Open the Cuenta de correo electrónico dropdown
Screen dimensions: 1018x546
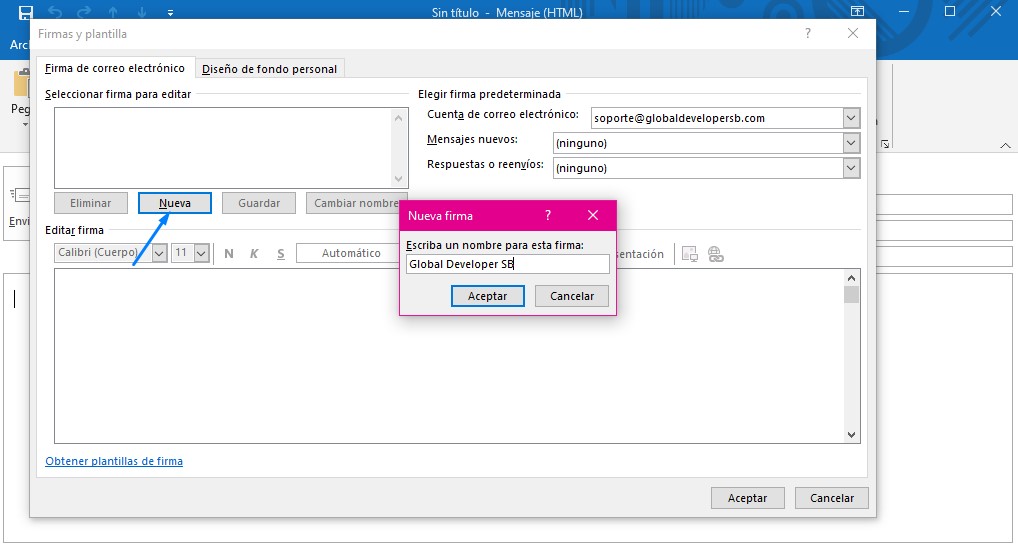(x=850, y=118)
